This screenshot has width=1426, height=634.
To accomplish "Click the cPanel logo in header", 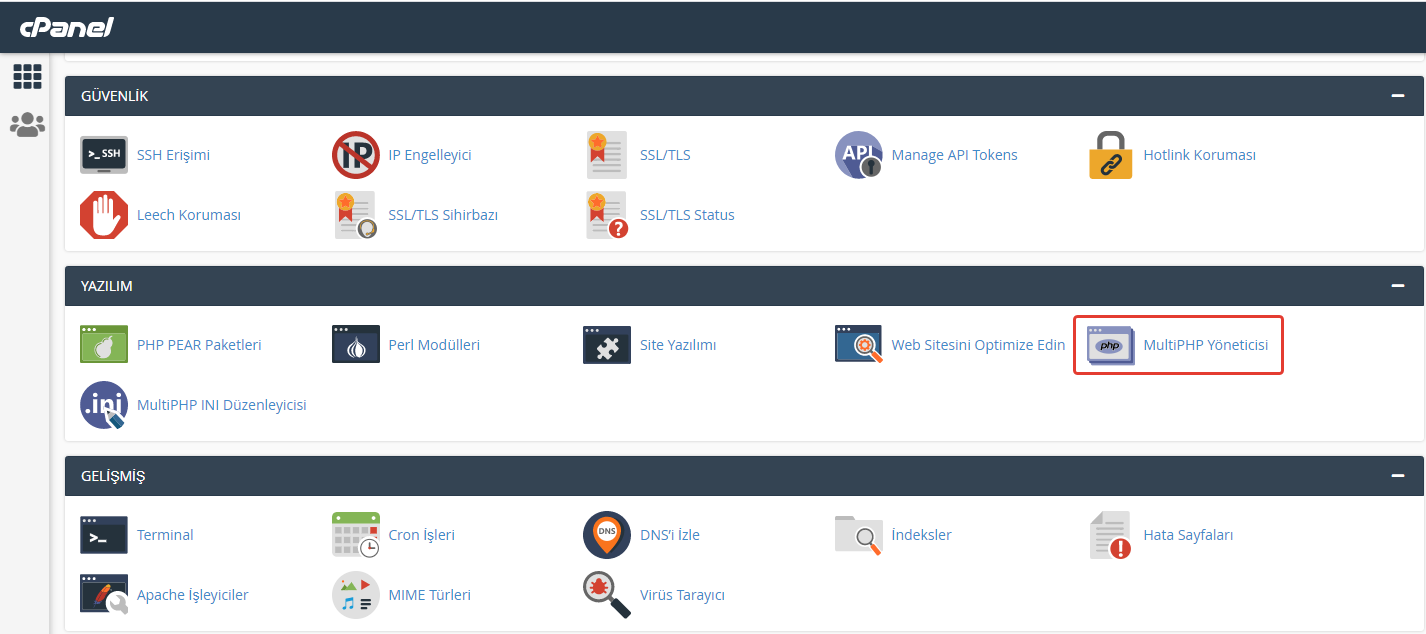I will point(67,27).
